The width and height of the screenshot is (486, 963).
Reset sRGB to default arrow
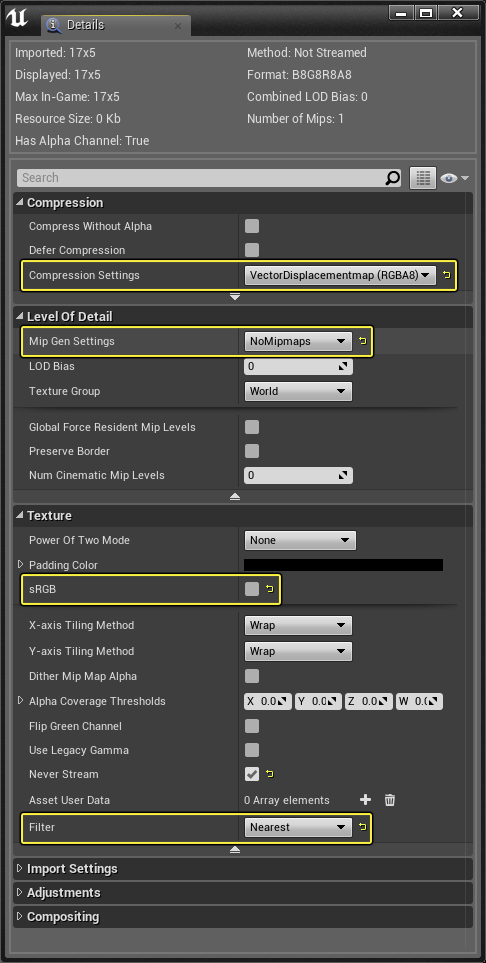pos(270,589)
